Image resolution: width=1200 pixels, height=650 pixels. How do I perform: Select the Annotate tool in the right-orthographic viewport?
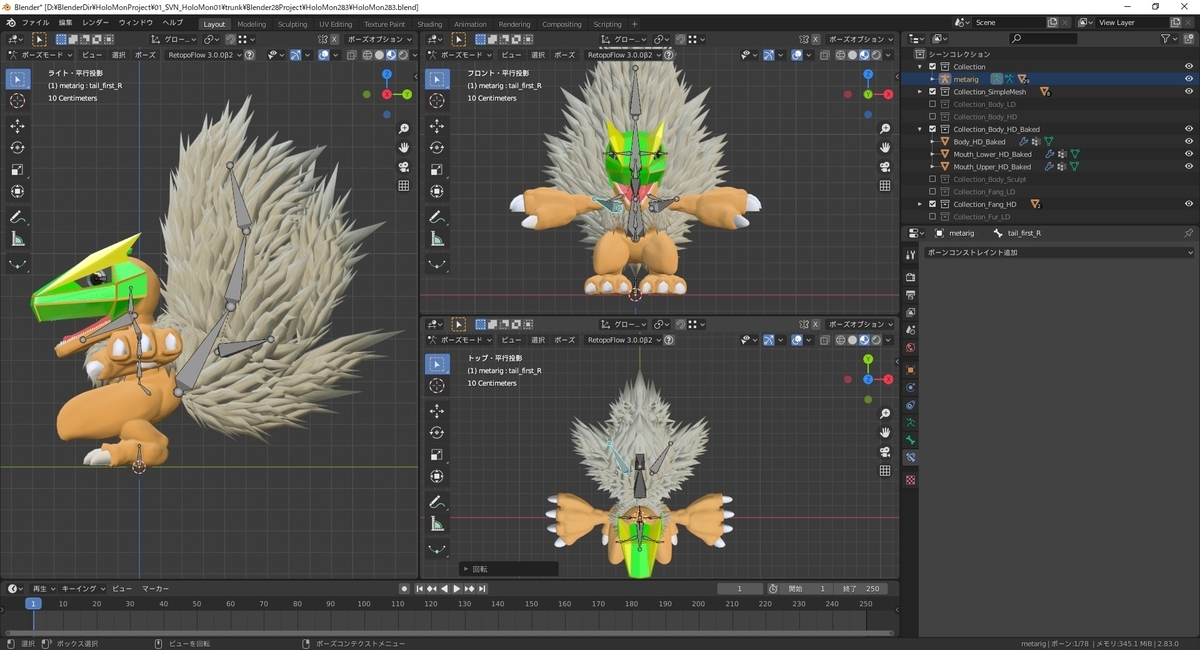tap(18, 217)
